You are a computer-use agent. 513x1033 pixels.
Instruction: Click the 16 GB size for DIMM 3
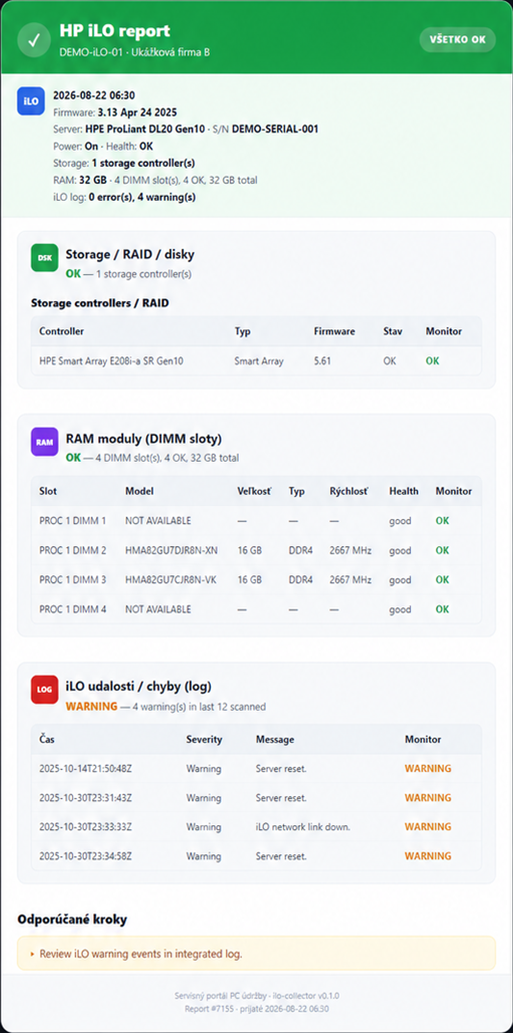click(250, 580)
